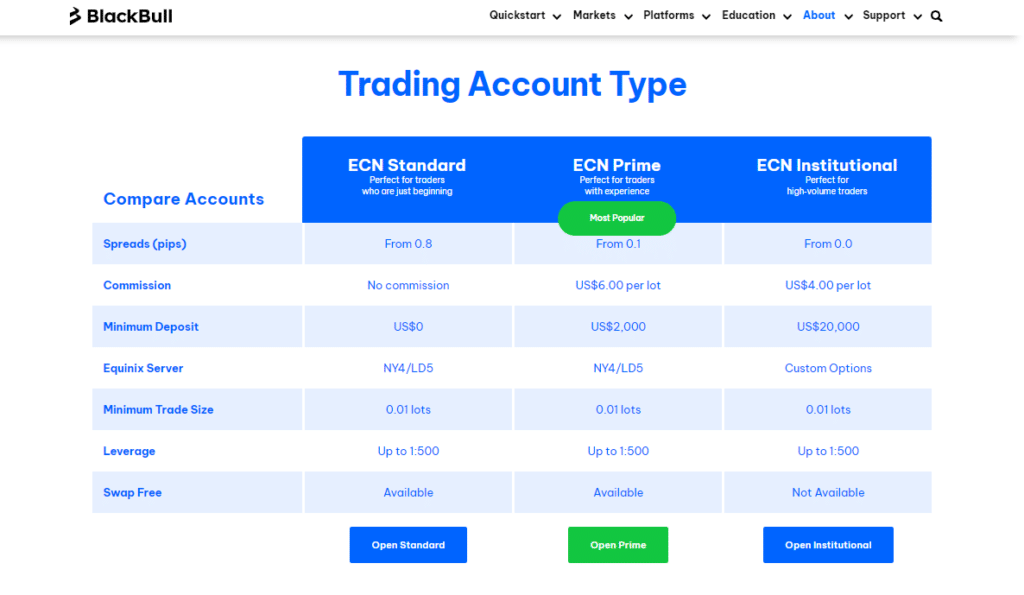Click the No commission cell
Image resolution: width=1024 pixels, height=595 pixels.
[408, 285]
